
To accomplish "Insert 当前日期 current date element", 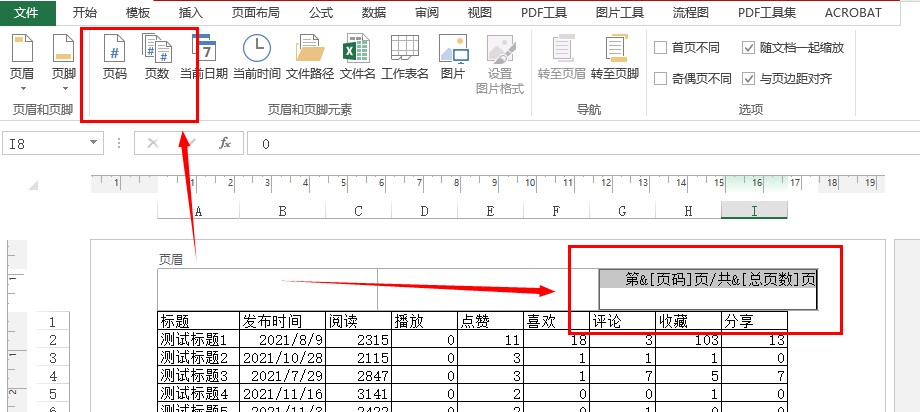I will (x=204, y=58).
